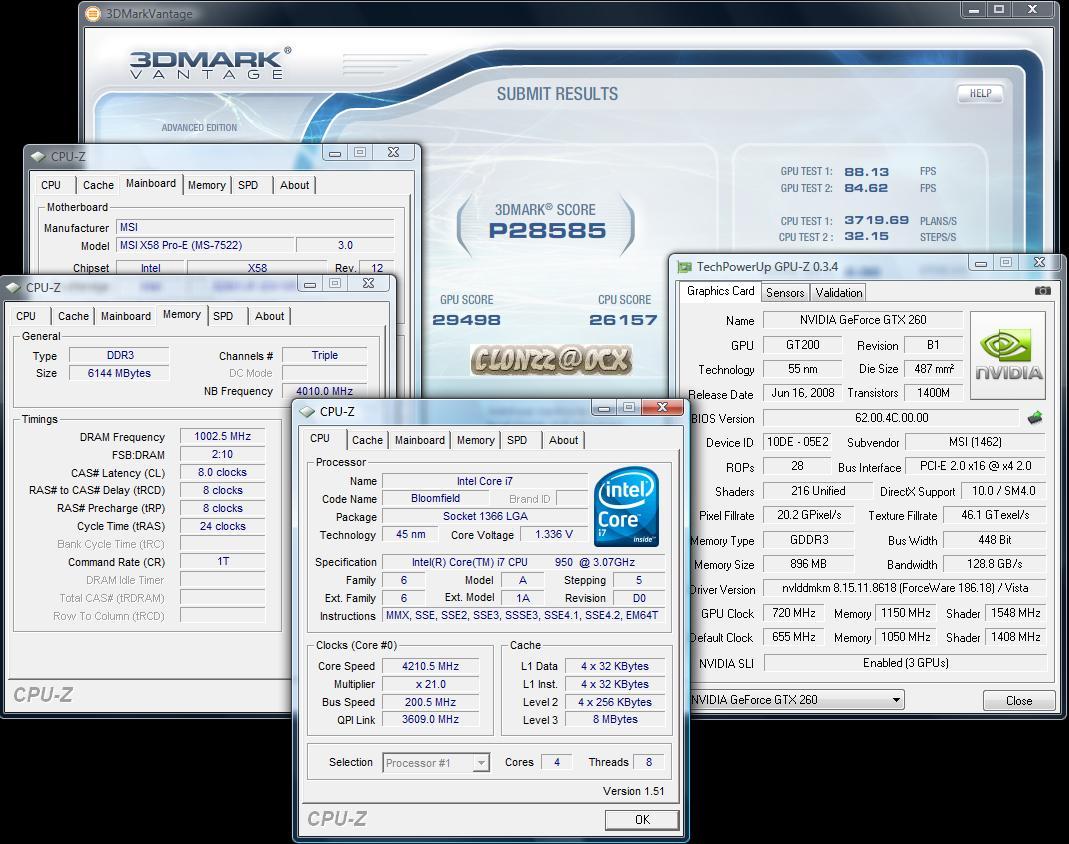Click the Intel Core i7 logo in CPU-Z
Image resolution: width=1069 pixels, height=844 pixels.
(x=626, y=507)
